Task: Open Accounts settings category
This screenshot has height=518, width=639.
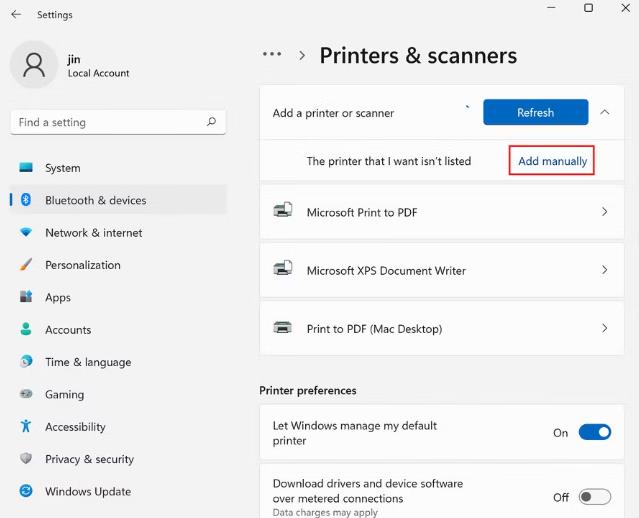Action: 118,330
